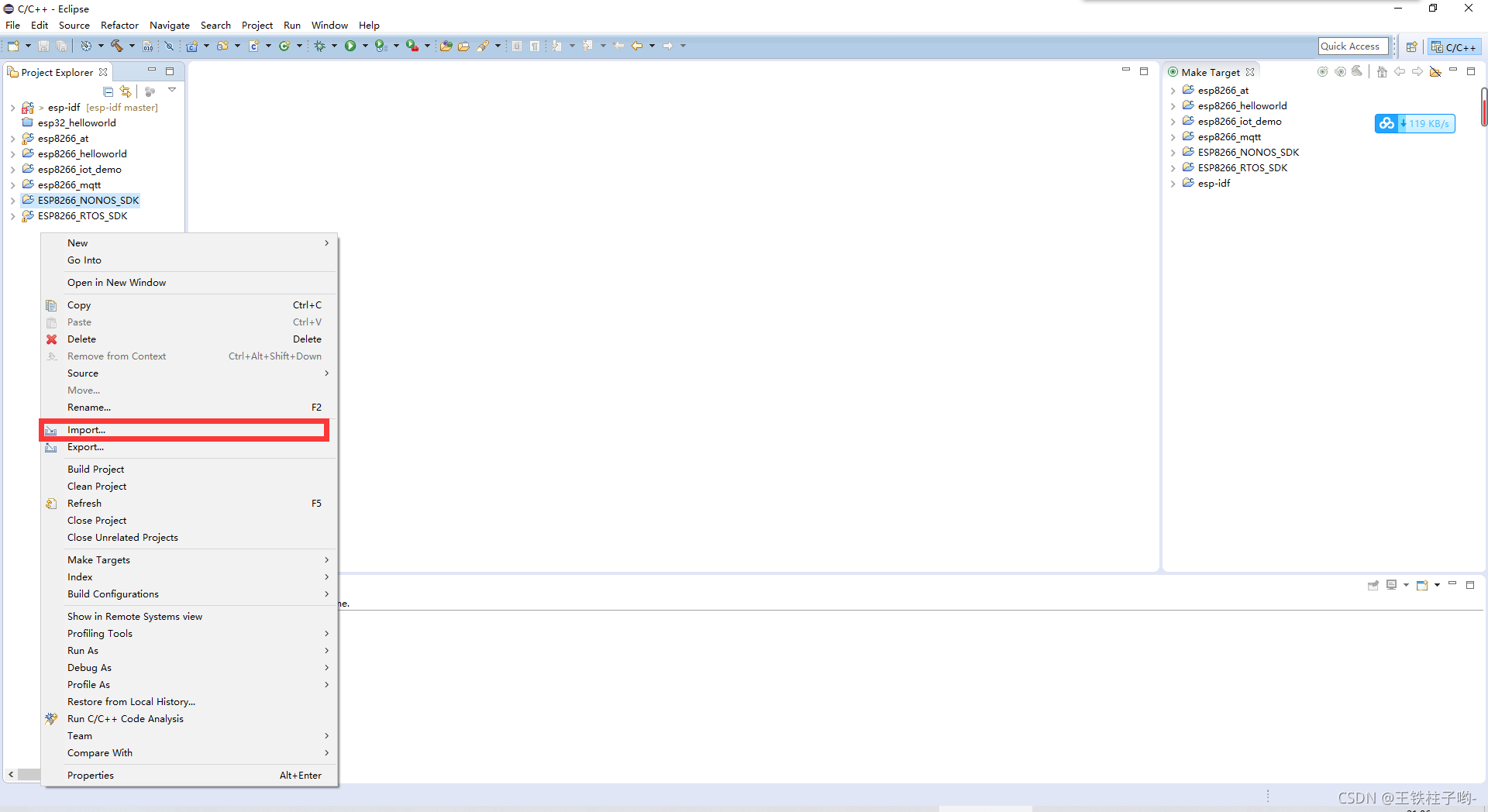Select the Project Explorer tab
Image resolution: width=1488 pixels, height=812 pixels.
pyautogui.click(x=57, y=72)
